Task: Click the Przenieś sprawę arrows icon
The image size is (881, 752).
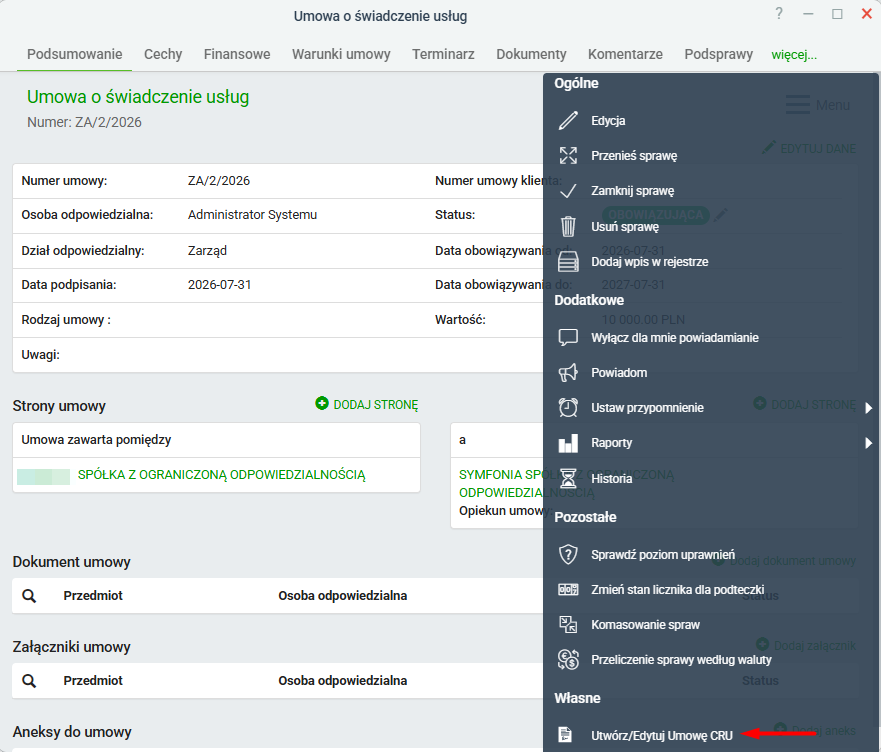Action: point(568,155)
